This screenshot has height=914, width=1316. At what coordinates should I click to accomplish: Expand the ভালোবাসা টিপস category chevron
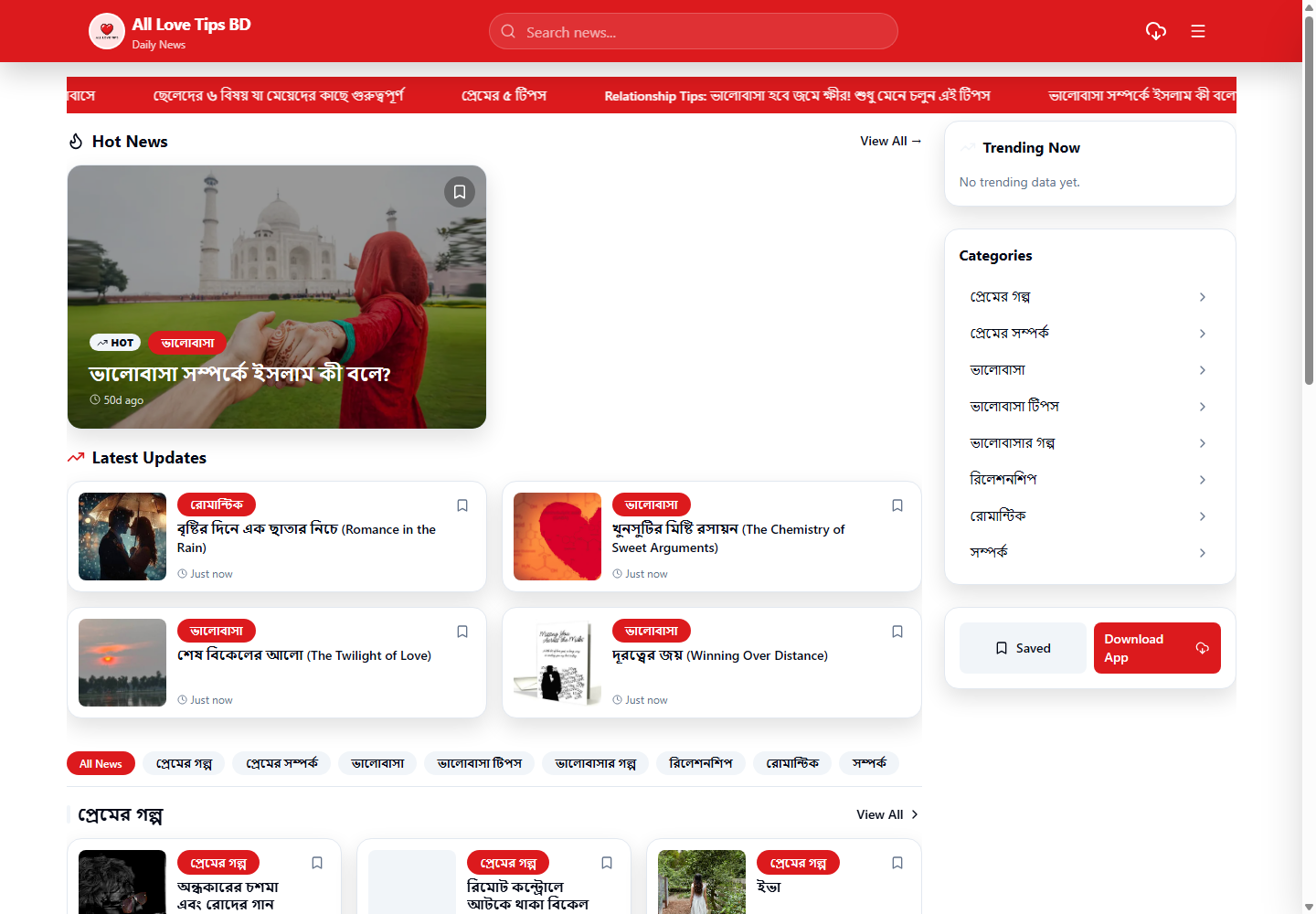pos(1203,407)
